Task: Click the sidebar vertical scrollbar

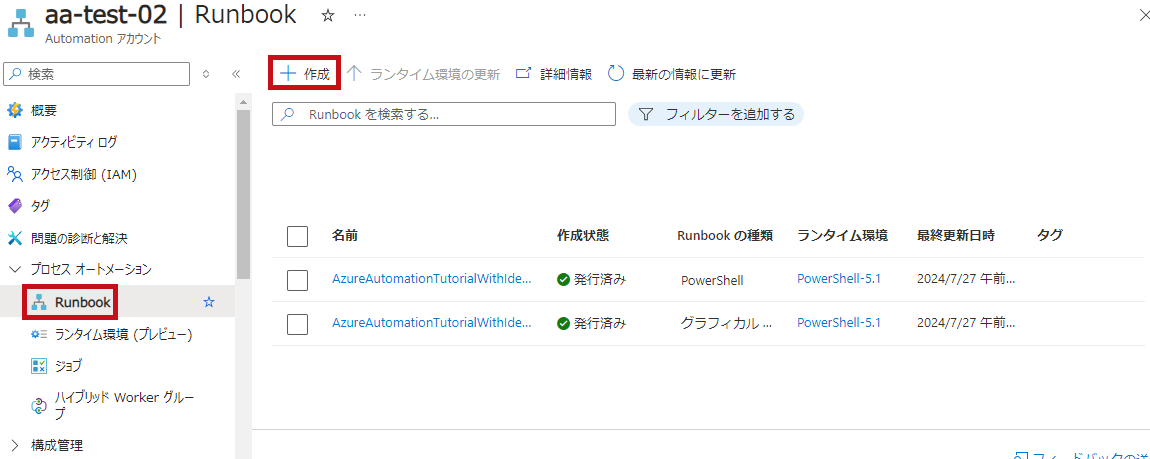Action: coord(243,194)
